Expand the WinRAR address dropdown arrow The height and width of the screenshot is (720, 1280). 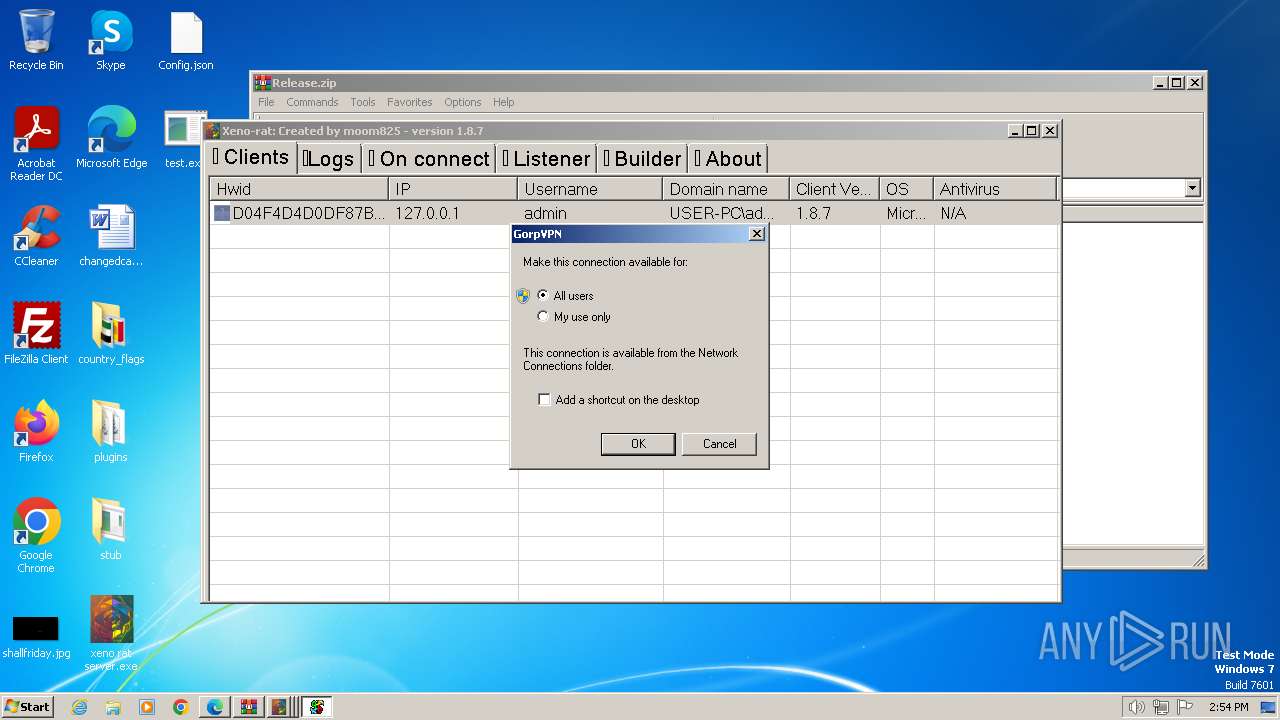[1192, 188]
